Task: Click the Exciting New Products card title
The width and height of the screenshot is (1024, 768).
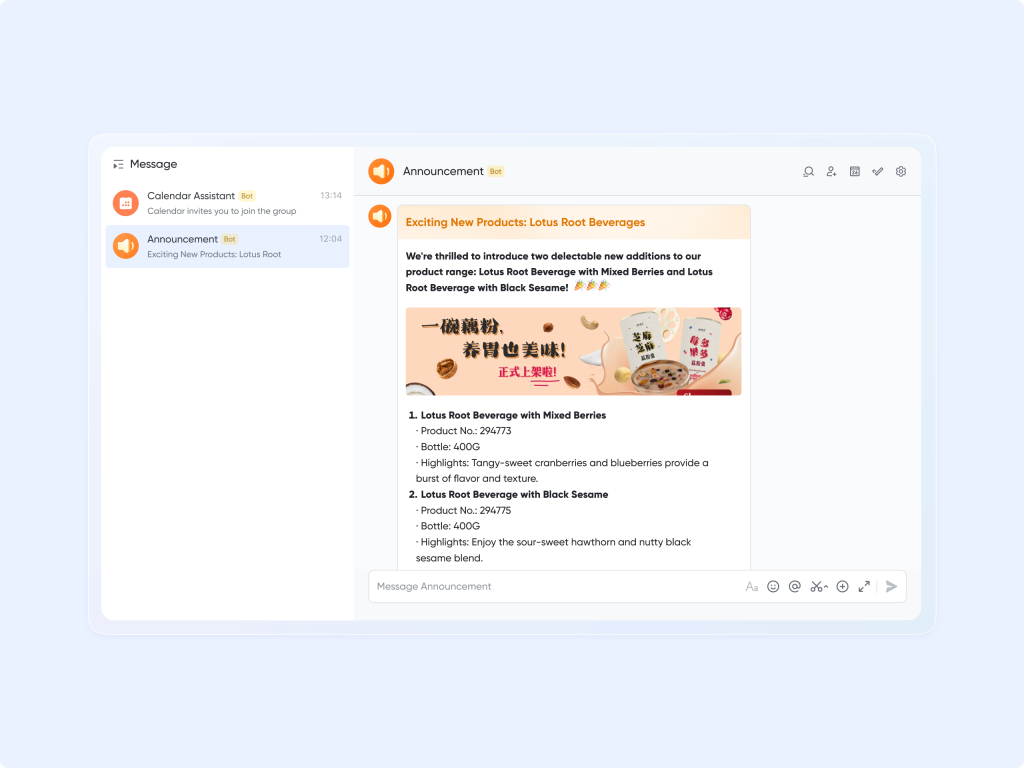Action: tap(525, 222)
